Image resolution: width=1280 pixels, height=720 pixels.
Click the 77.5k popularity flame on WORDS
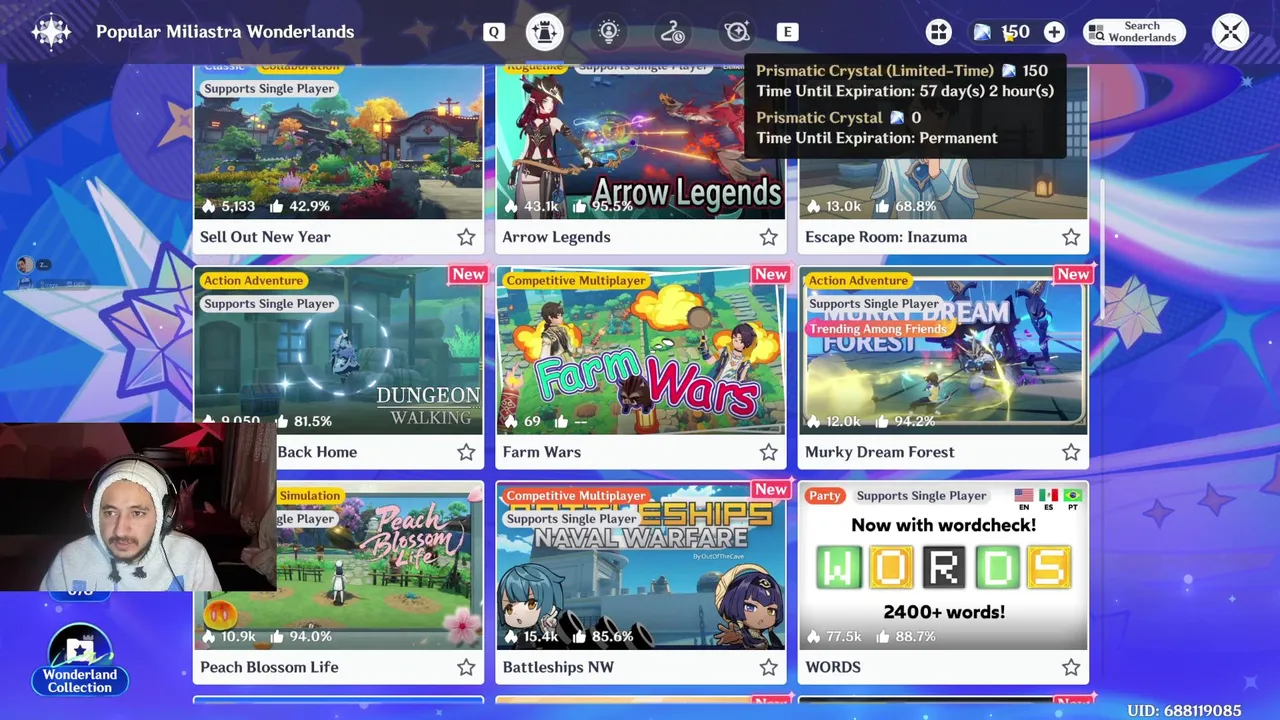click(834, 636)
